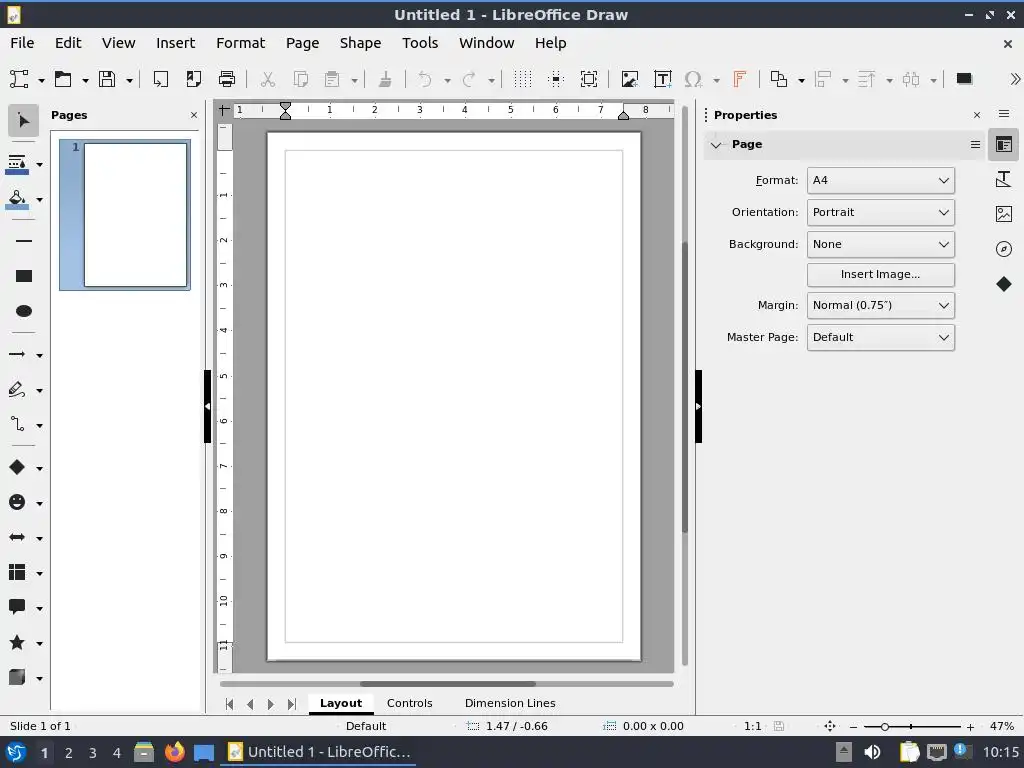
Task: Click Zoom and Pan icon
Action: [x=589, y=79]
